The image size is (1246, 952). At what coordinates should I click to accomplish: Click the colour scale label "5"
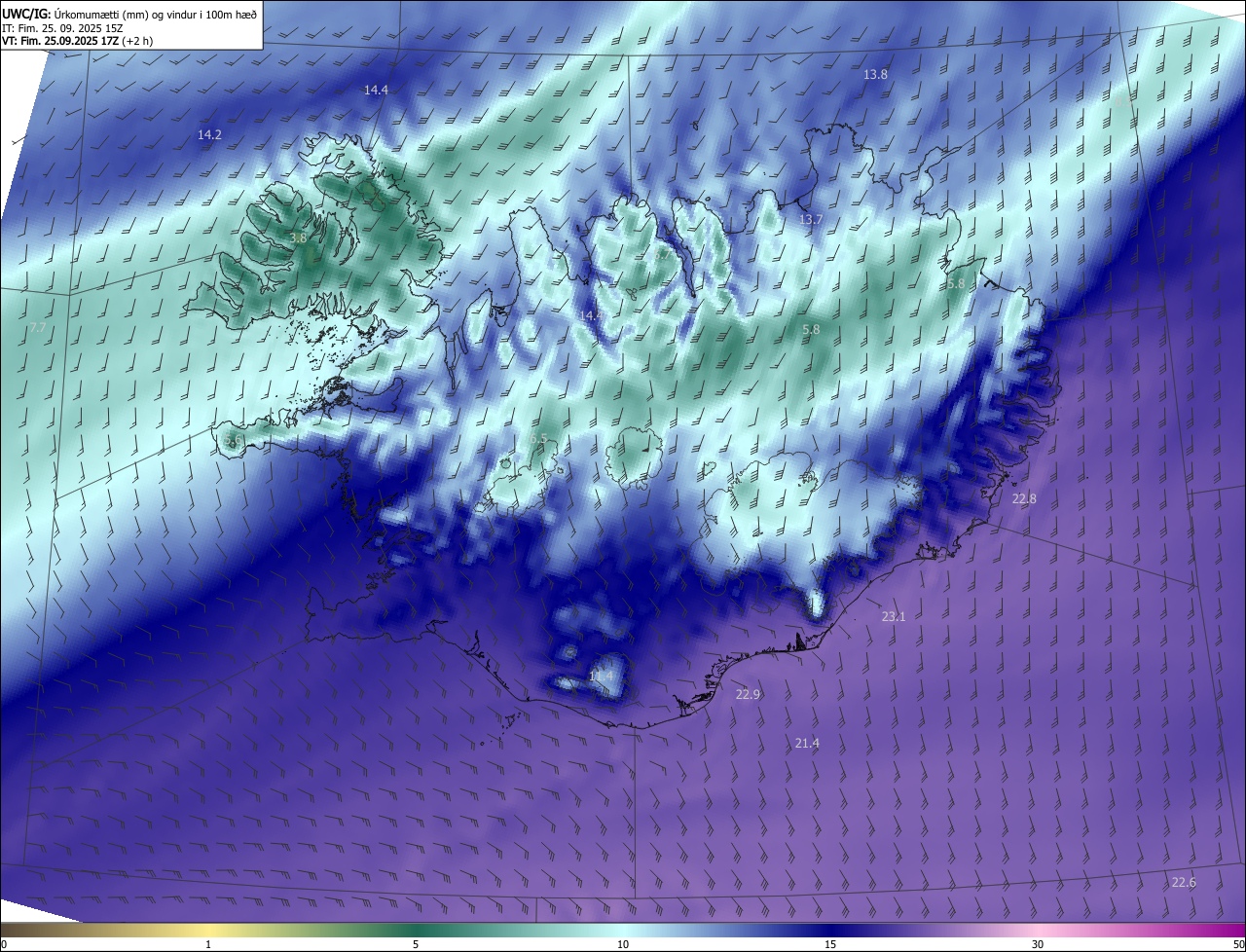[416, 944]
